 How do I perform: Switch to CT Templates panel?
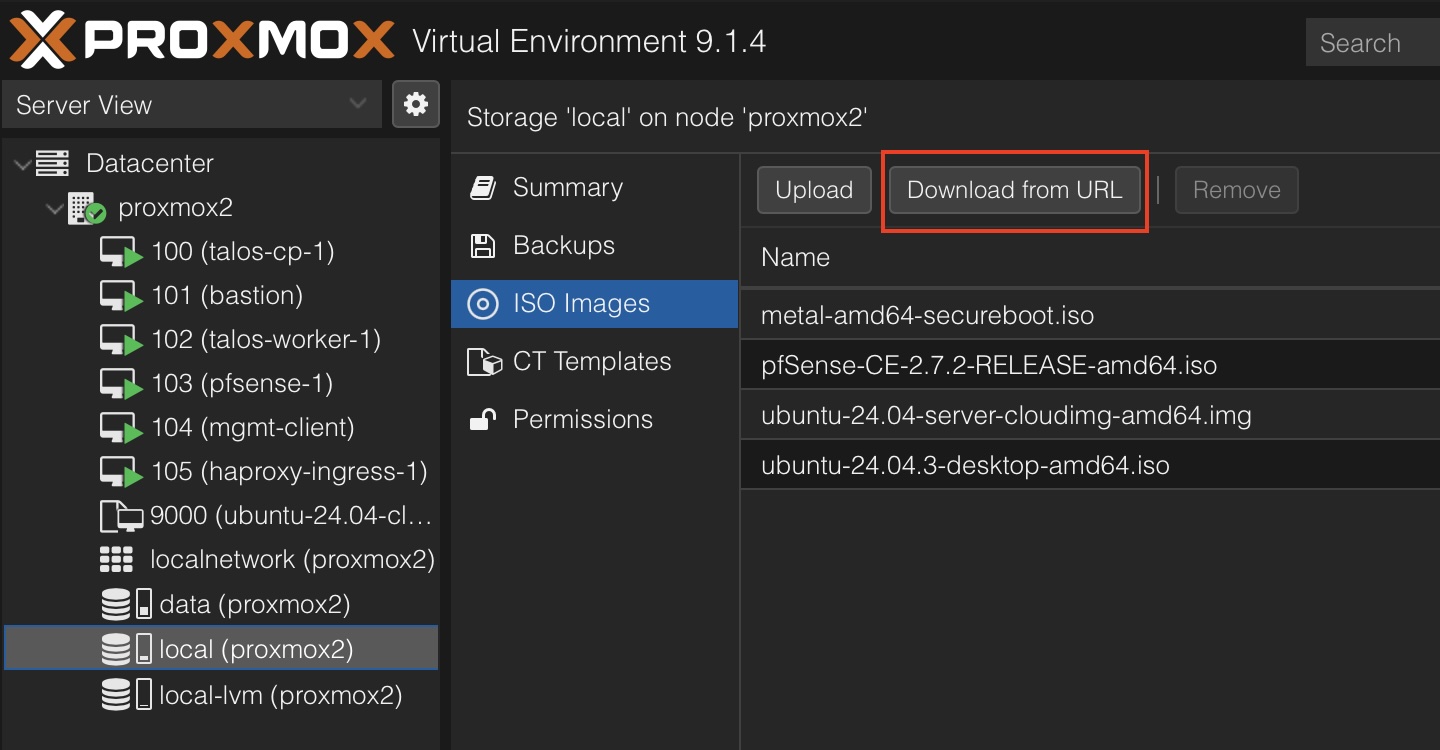tap(591, 361)
